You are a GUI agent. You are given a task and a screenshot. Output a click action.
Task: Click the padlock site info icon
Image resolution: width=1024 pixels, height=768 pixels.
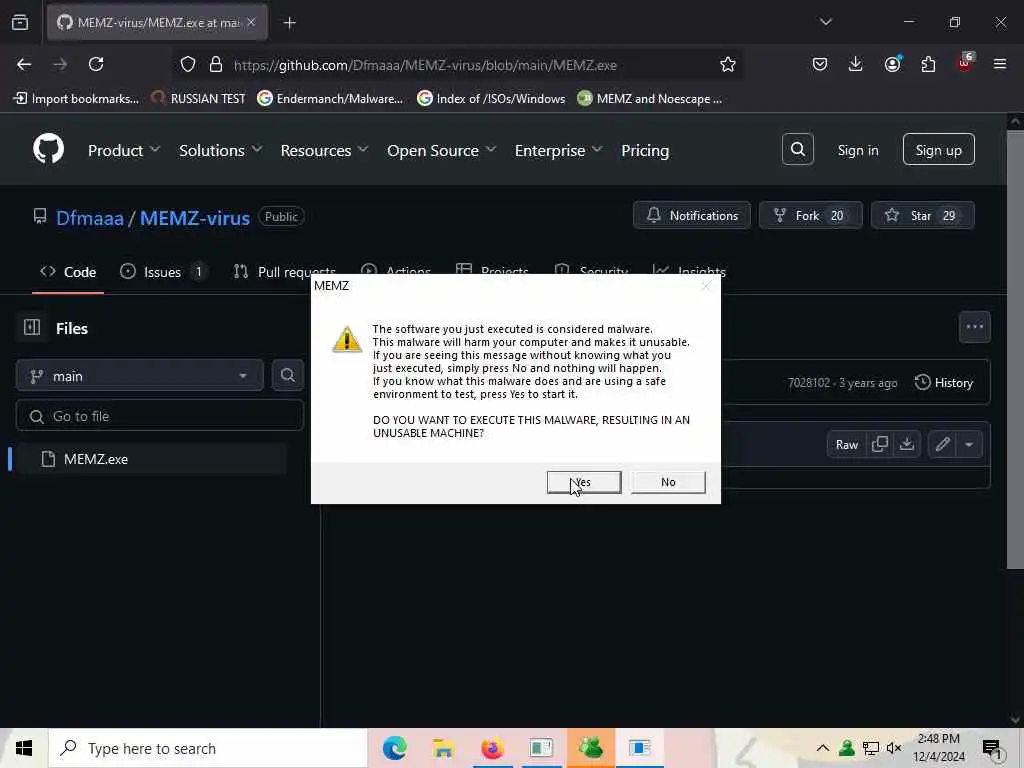tap(216, 65)
